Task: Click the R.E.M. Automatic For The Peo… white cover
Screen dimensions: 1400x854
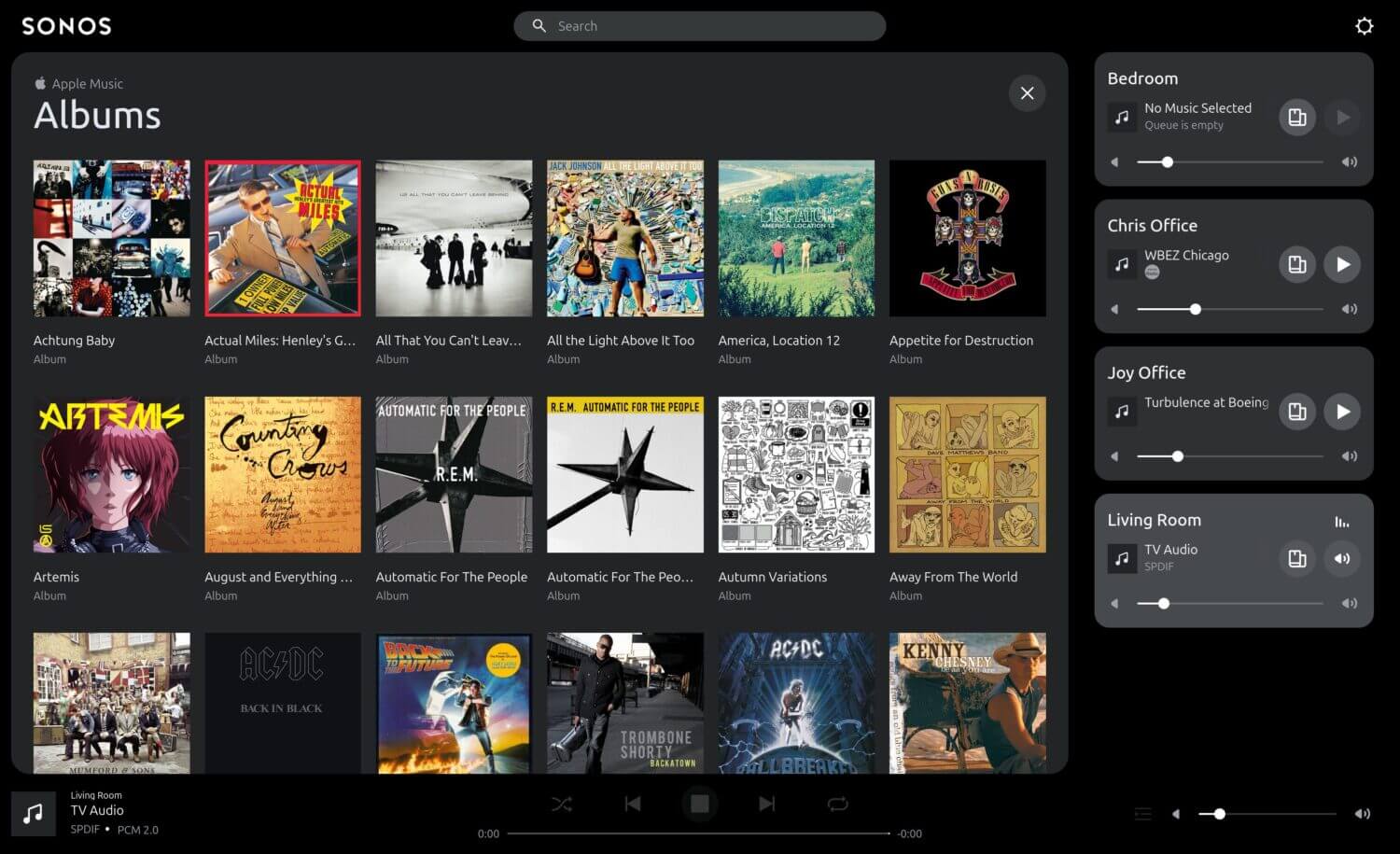Action: coord(625,475)
